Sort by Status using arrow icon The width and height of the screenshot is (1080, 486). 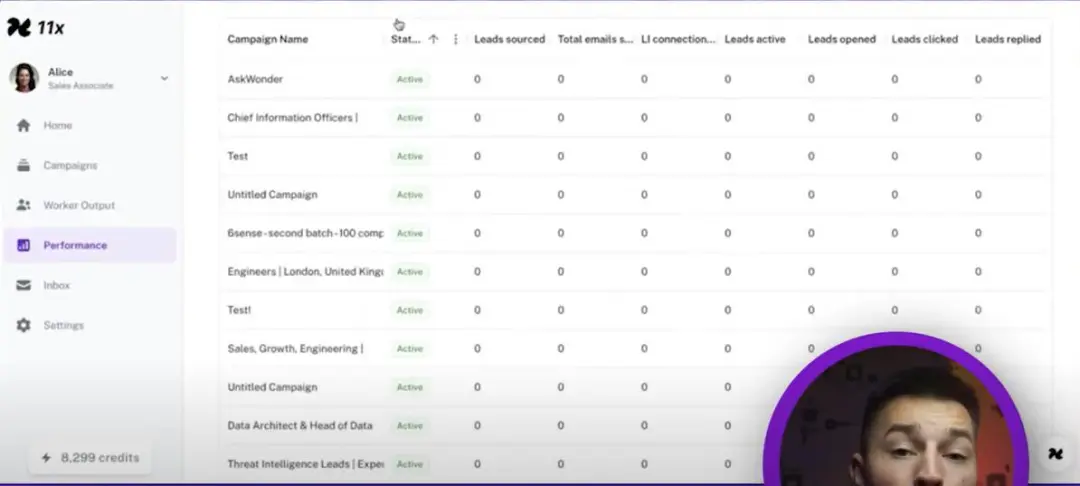[x=433, y=39]
